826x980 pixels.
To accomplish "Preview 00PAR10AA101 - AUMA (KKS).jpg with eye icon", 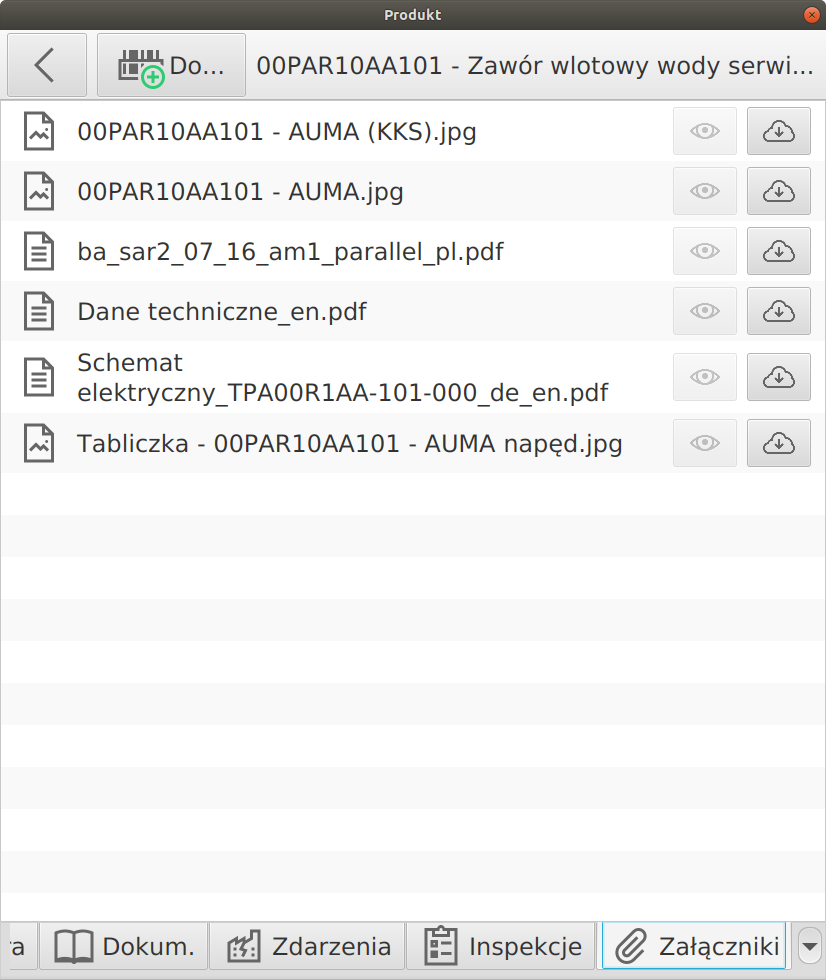I will pos(705,131).
